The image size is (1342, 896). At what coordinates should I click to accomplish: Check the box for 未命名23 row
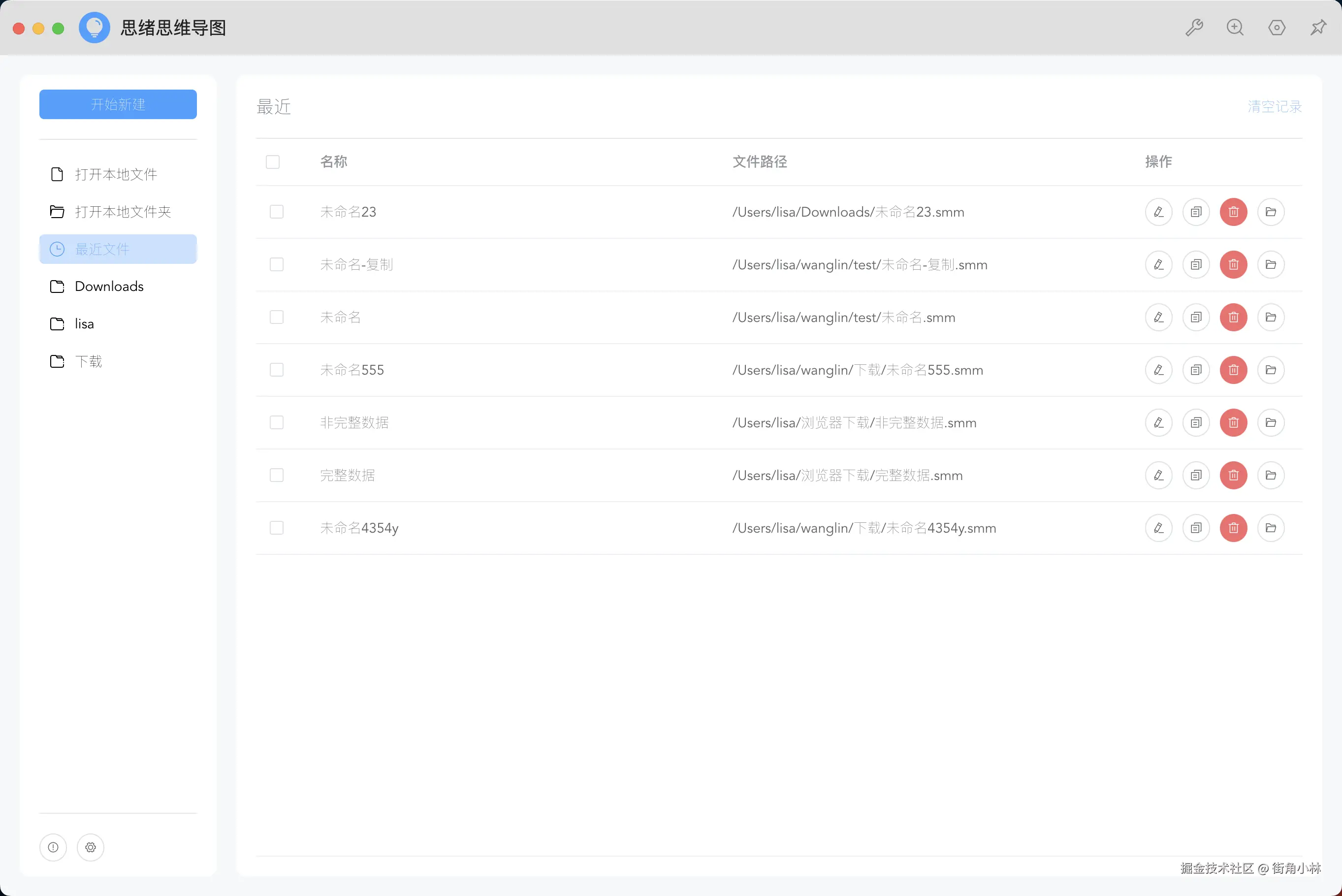(x=277, y=212)
